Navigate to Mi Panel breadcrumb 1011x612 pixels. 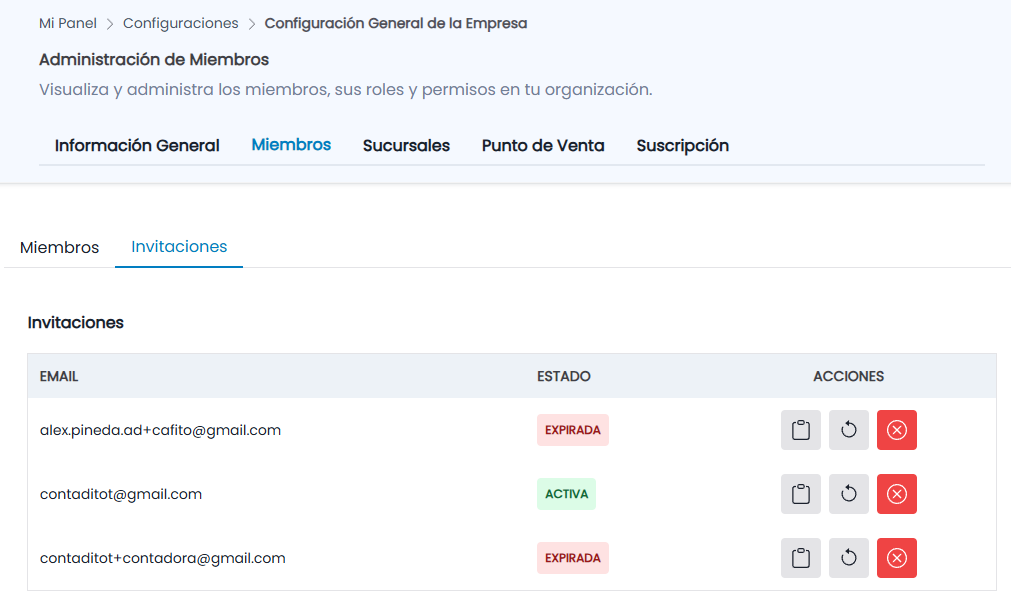(x=68, y=23)
